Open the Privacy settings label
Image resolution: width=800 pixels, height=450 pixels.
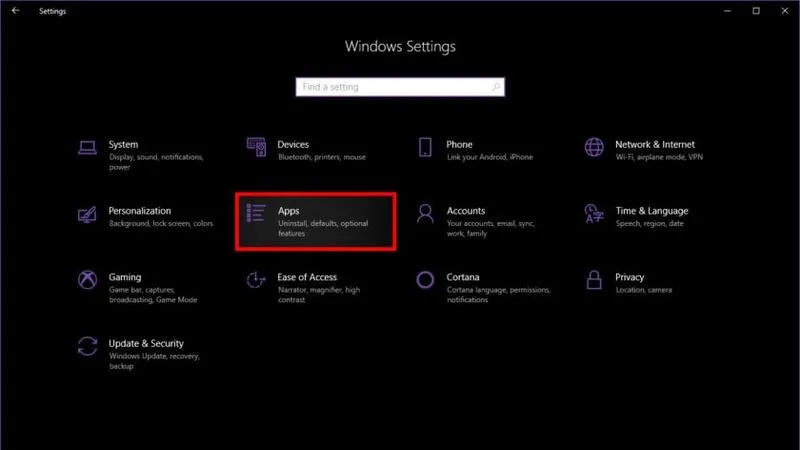point(630,277)
